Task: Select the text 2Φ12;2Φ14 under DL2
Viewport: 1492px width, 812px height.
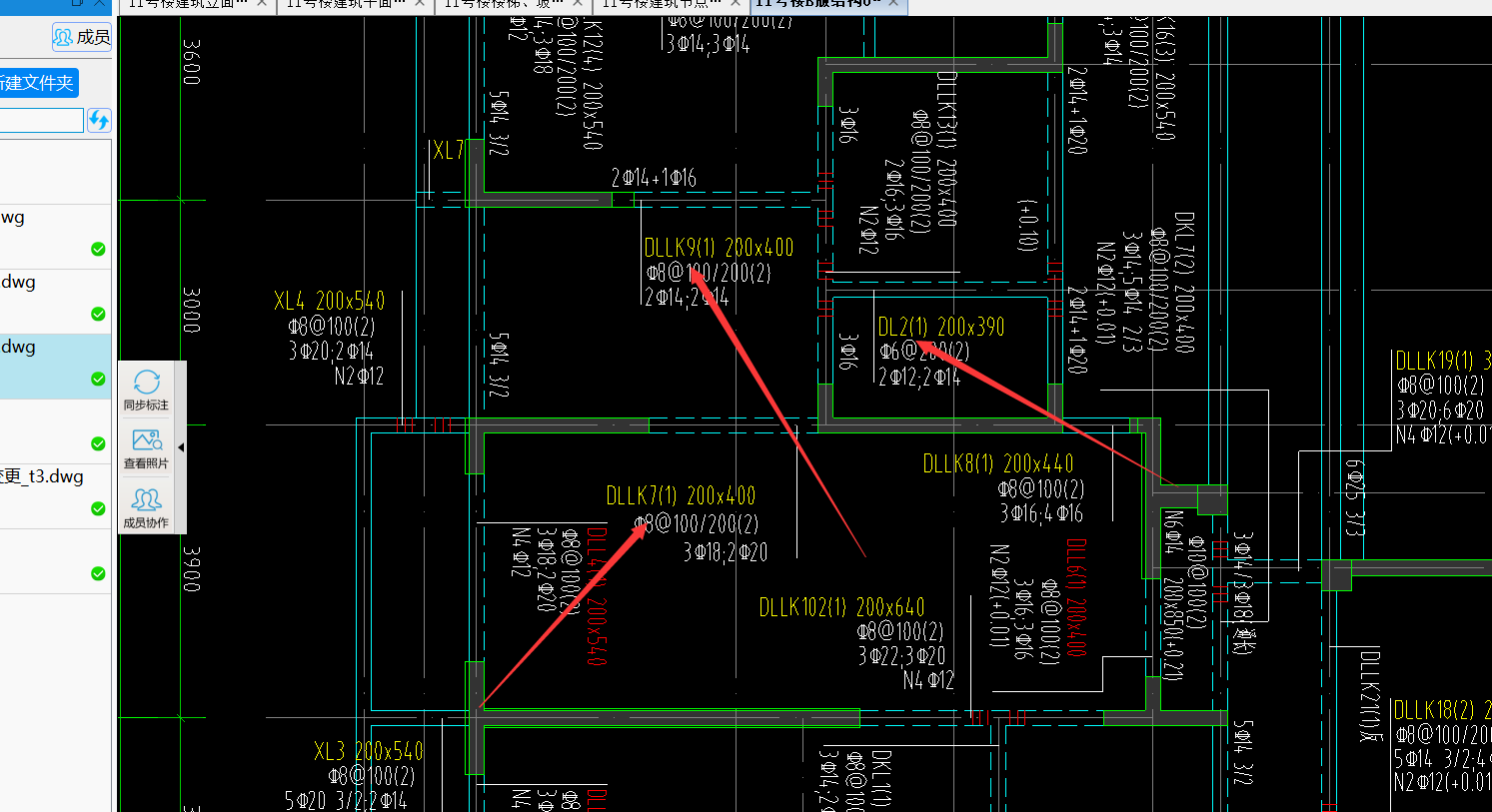Action: click(919, 377)
